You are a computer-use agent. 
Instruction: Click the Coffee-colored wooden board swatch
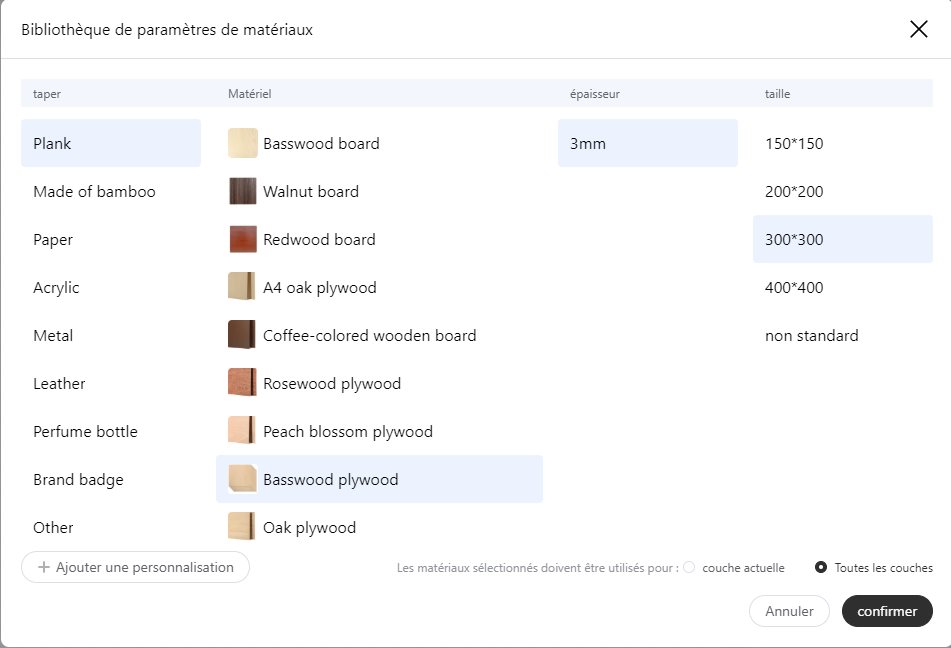(242, 335)
